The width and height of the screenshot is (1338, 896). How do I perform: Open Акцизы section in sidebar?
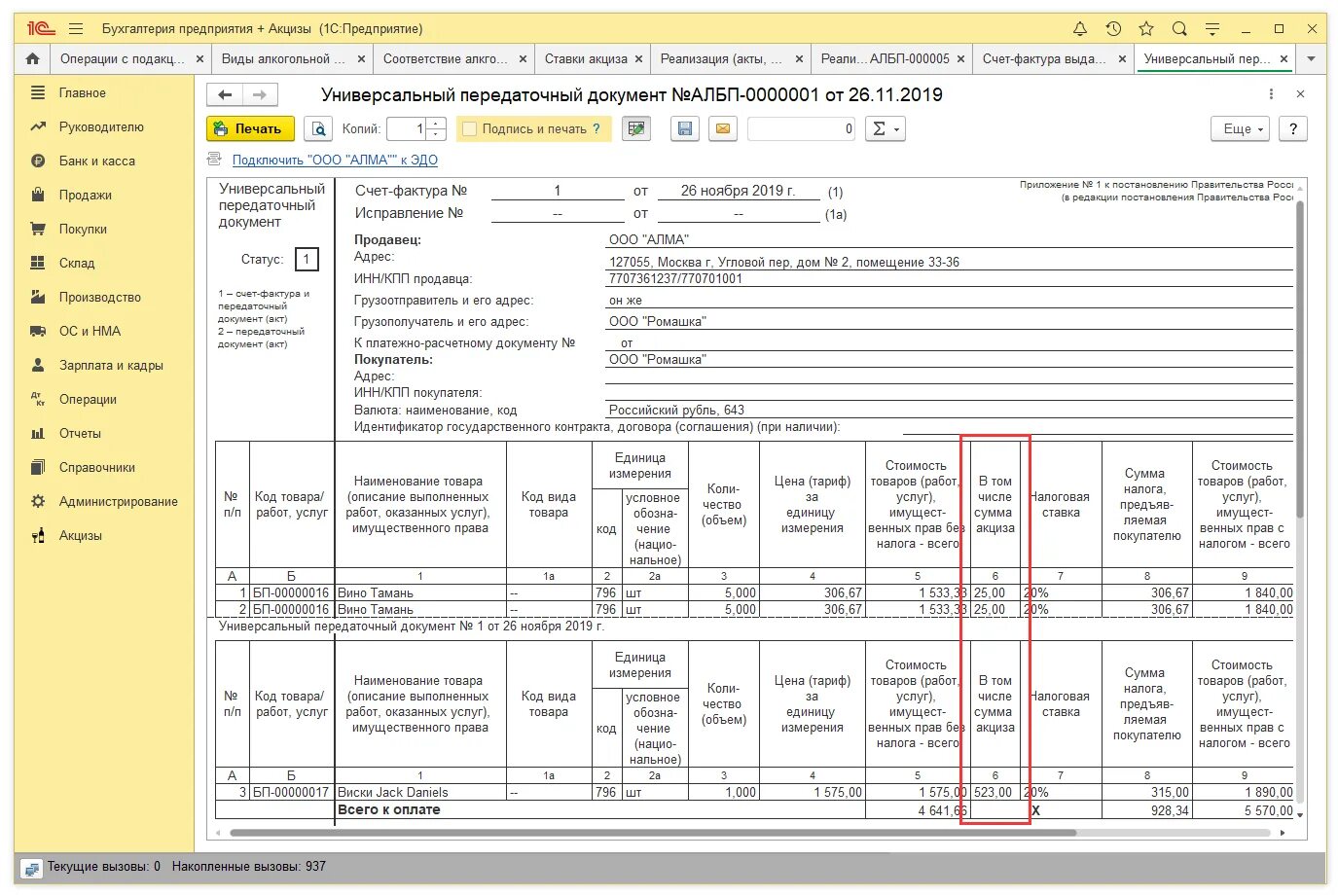[x=80, y=535]
